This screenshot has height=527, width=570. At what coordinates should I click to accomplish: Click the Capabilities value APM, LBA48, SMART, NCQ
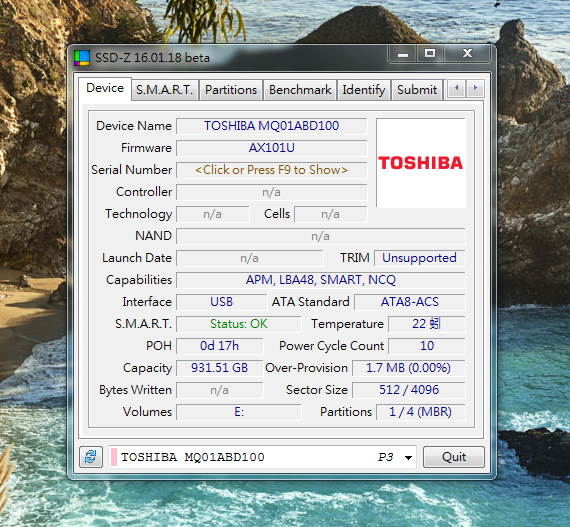[321, 280]
